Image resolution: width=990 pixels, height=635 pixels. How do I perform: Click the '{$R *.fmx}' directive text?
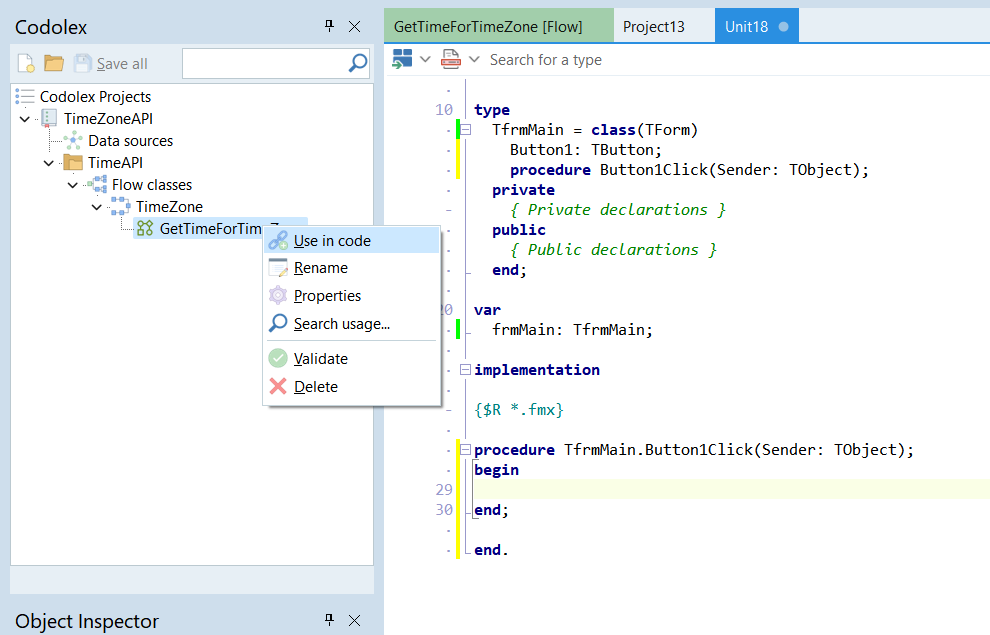click(518, 410)
